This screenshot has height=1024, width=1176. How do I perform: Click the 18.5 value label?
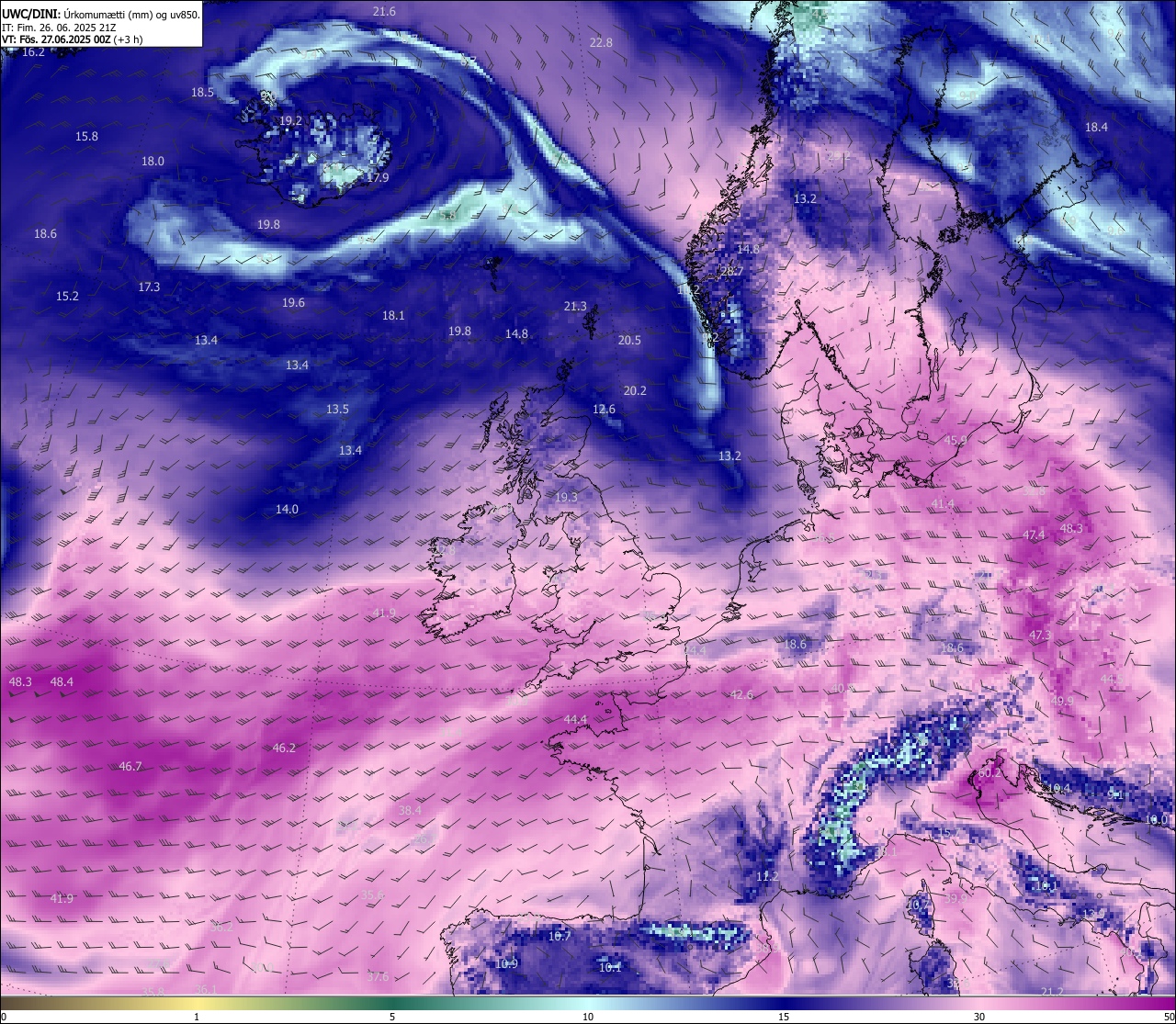[202, 92]
